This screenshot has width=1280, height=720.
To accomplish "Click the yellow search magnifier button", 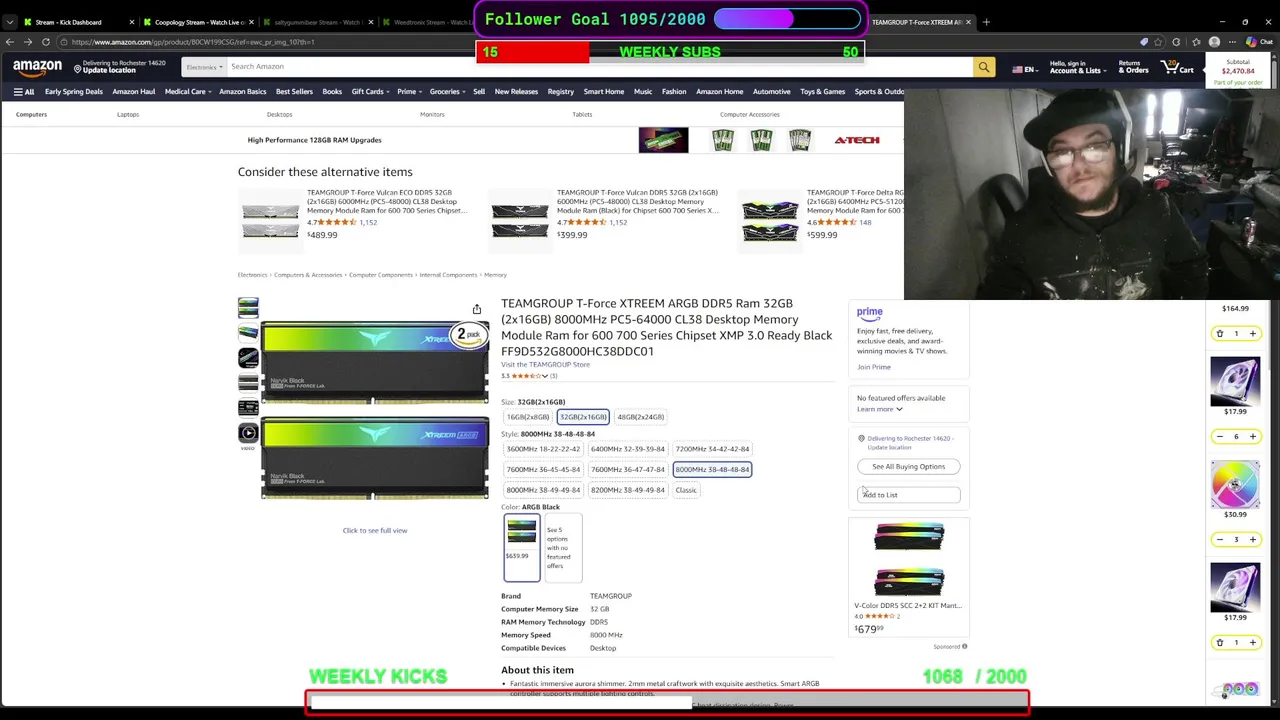I will 984,67.
